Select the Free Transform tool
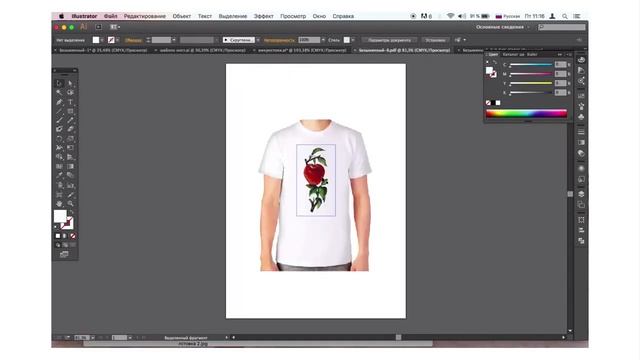Screen dimensions: 640x360 [x=70, y=147]
